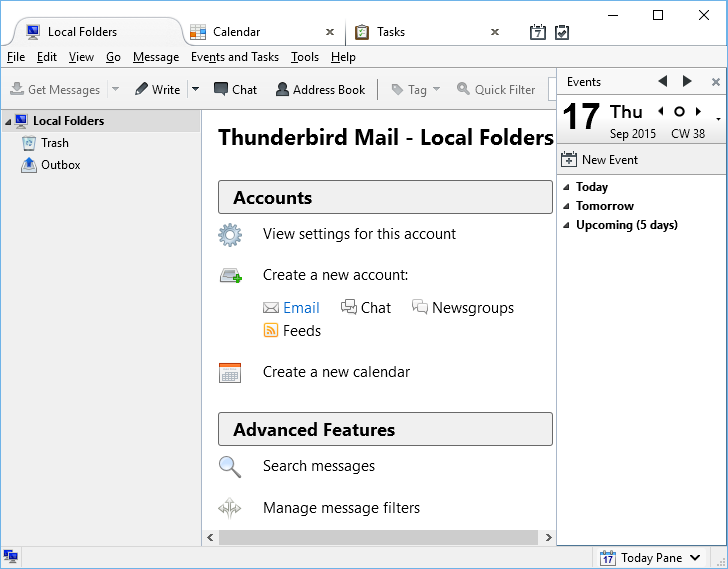The image size is (728, 569).
Task: Collapse the Upcoming (5 days) section
Action: pyautogui.click(x=566, y=226)
